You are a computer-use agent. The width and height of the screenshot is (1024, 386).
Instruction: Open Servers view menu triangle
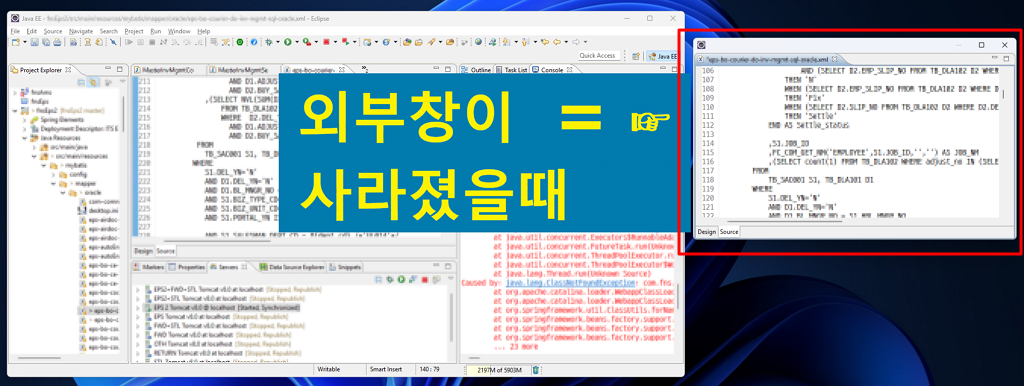[451, 279]
